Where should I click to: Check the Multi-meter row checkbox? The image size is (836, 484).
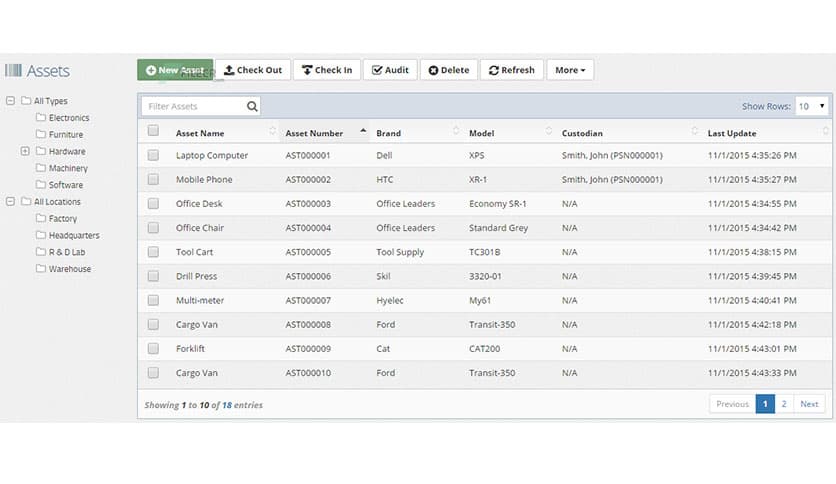[153, 300]
